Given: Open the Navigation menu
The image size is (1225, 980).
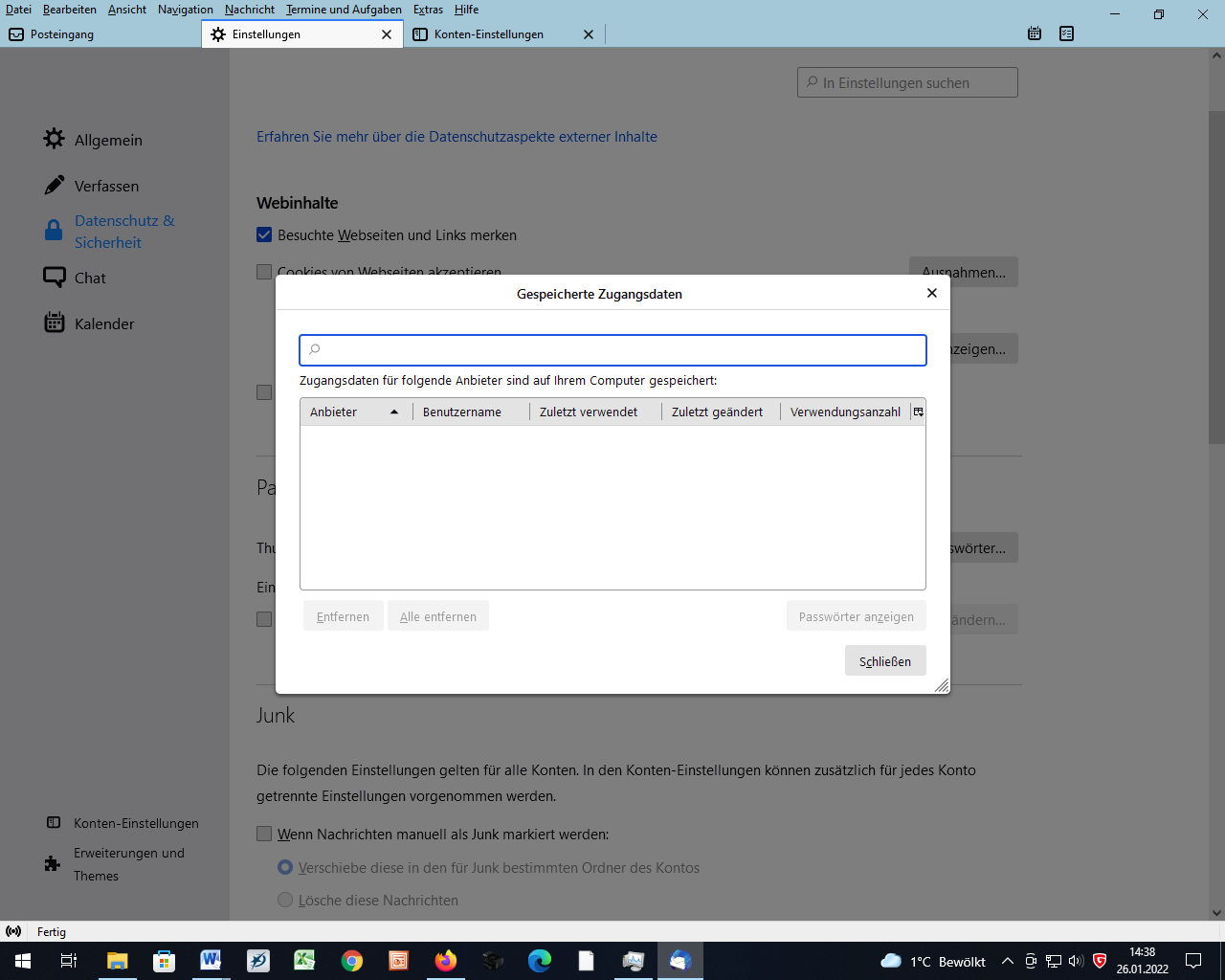Looking at the screenshot, I should pos(186,10).
